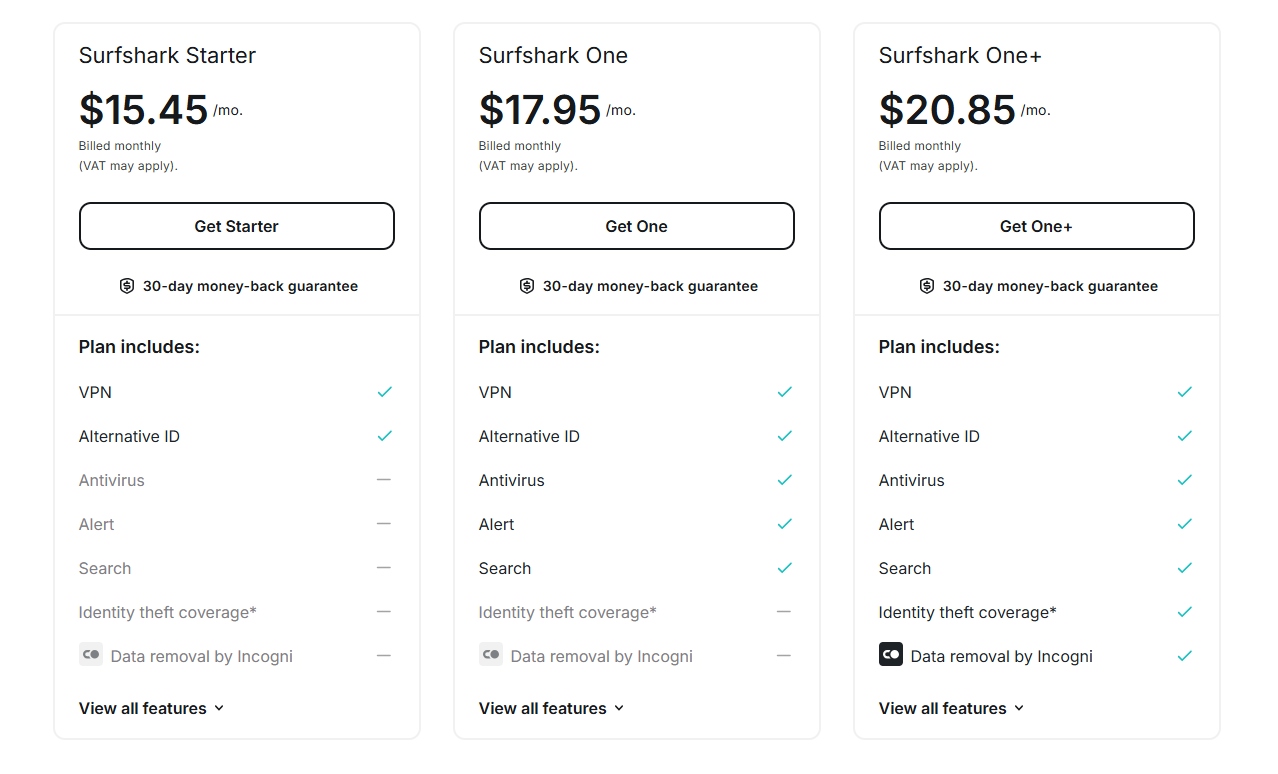Click the Incogni logo icon in the Starter plan
The width and height of the screenshot is (1278, 774).
pyautogui.click(x=90, y=655)
